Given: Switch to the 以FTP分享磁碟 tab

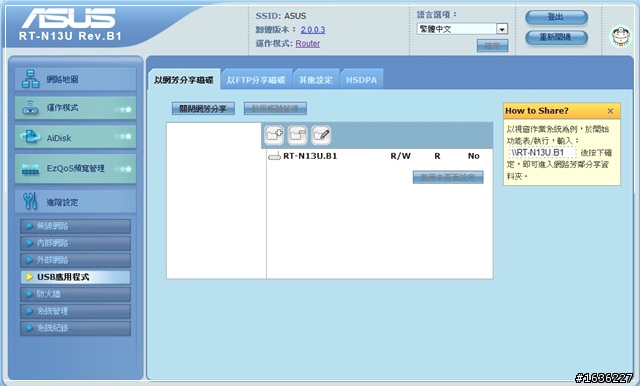Looking at the screenshot, I should pos(256,80).
